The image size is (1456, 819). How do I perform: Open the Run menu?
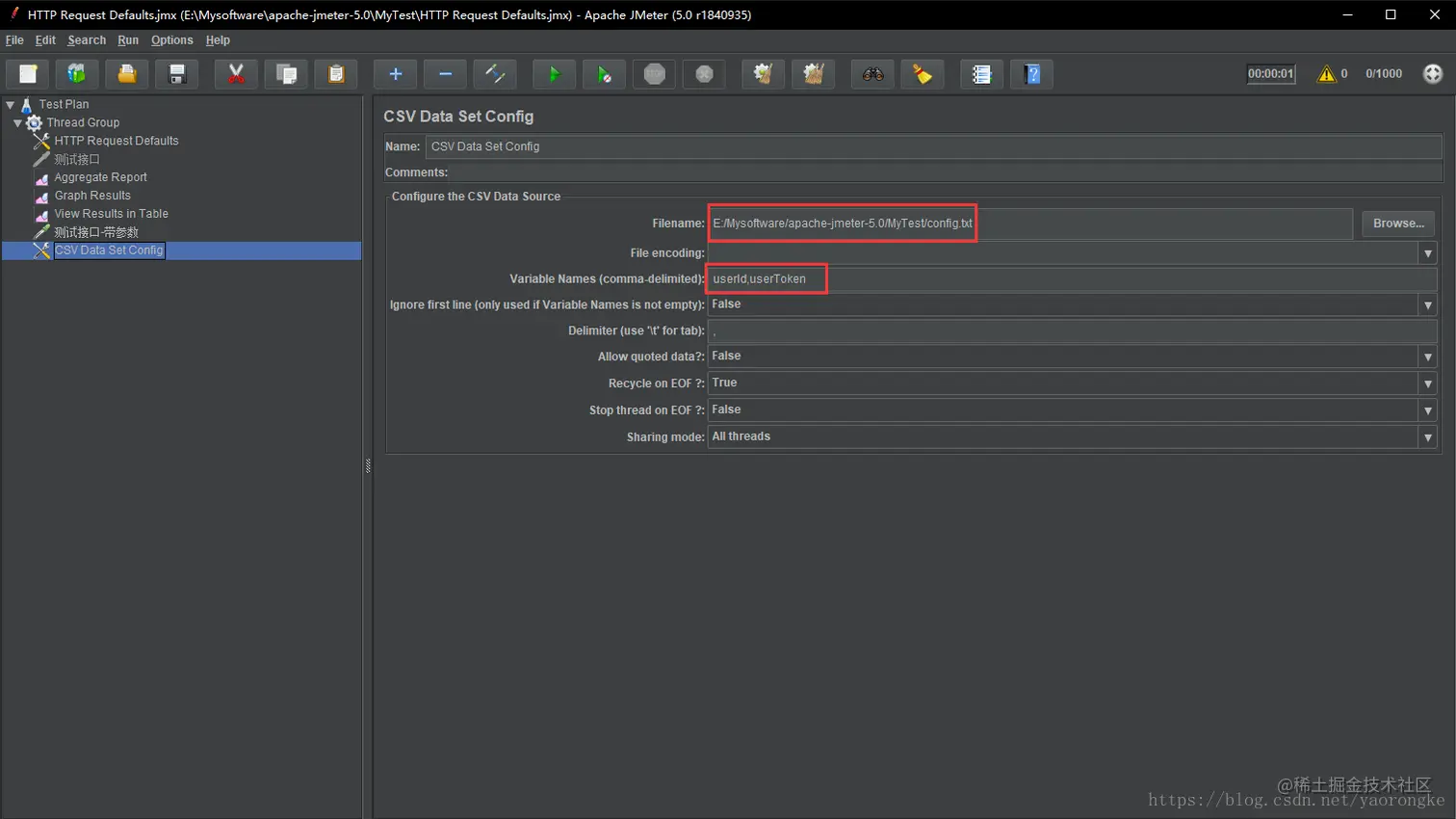pyautogui.click(x=128, y=40)
